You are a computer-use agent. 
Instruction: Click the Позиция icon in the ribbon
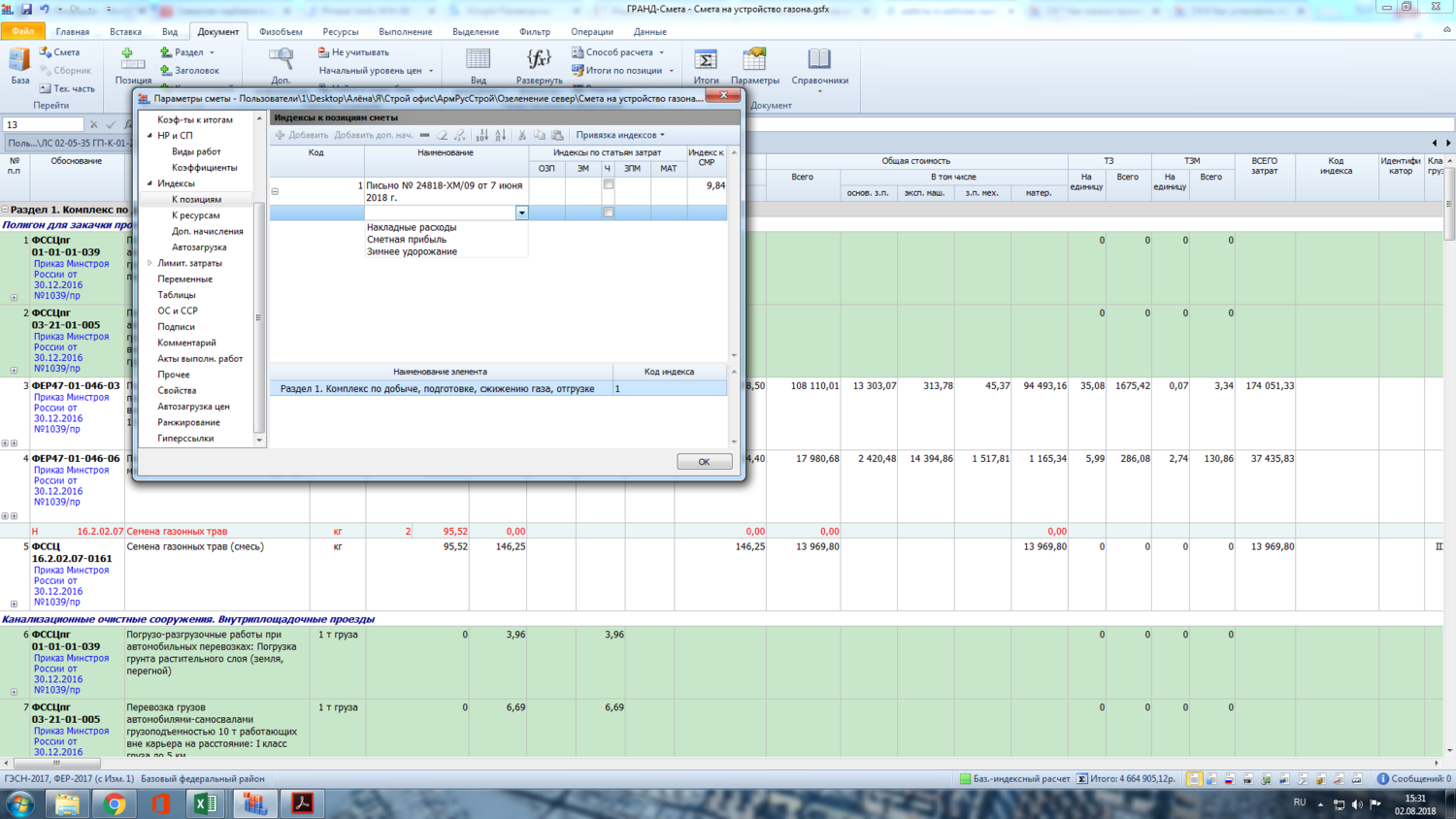[131, 61]
